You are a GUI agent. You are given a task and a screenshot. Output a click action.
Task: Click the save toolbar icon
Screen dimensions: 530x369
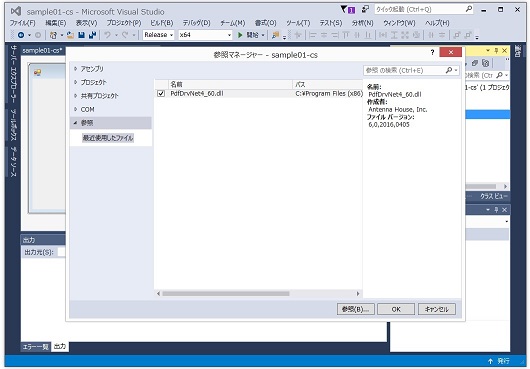(x=81, y=35)
